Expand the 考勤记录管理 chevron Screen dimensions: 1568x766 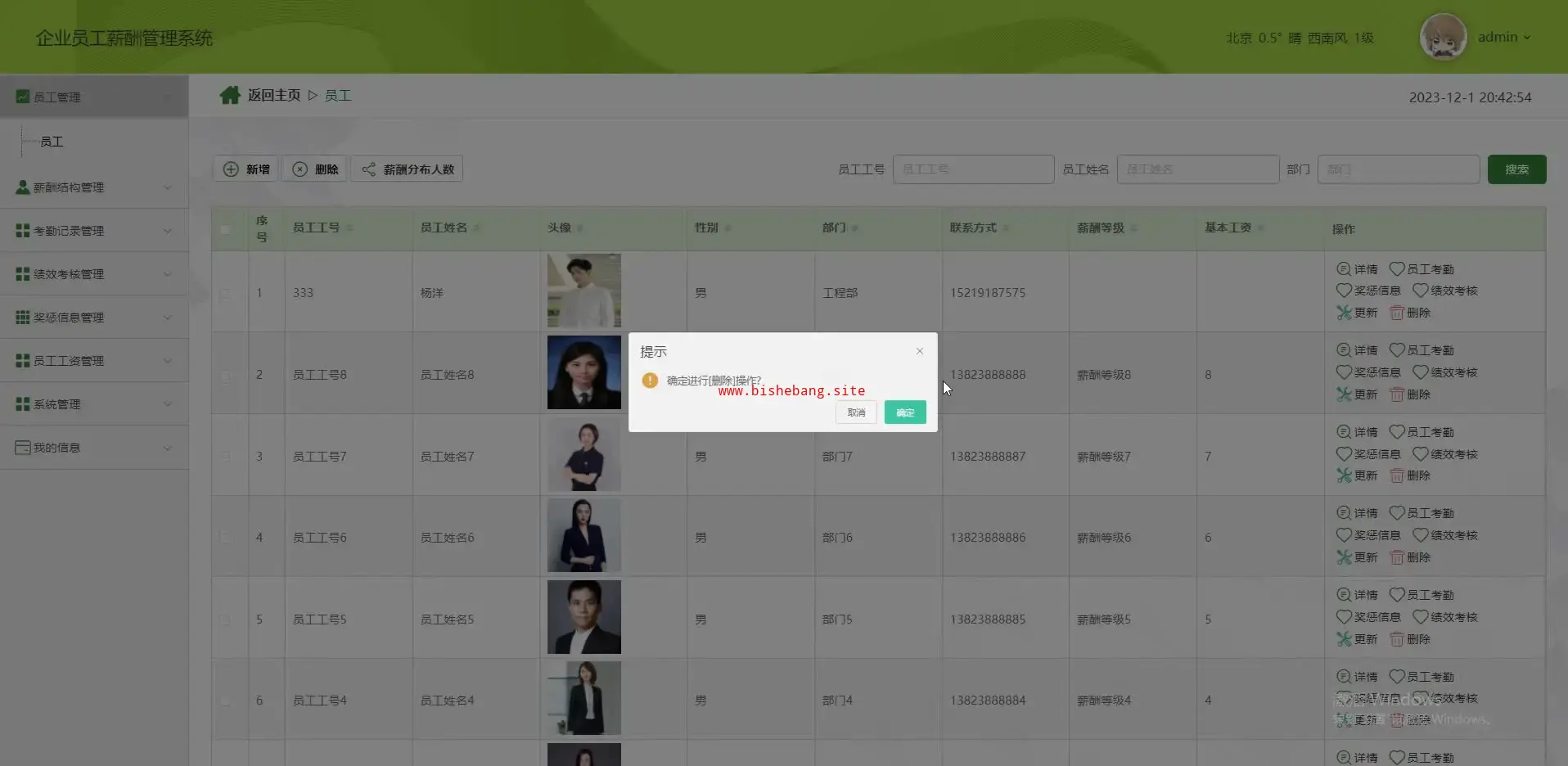pyautogui.click(x=168, y=231)
